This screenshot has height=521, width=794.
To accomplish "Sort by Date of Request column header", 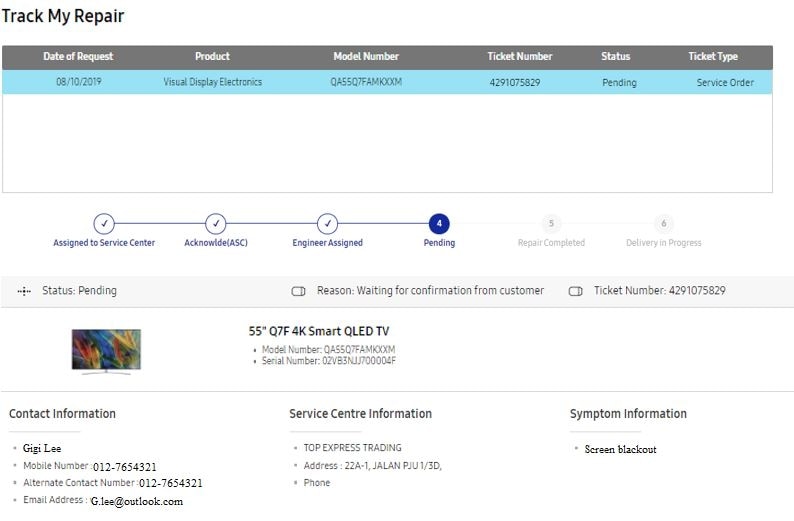I will point(78,56).
